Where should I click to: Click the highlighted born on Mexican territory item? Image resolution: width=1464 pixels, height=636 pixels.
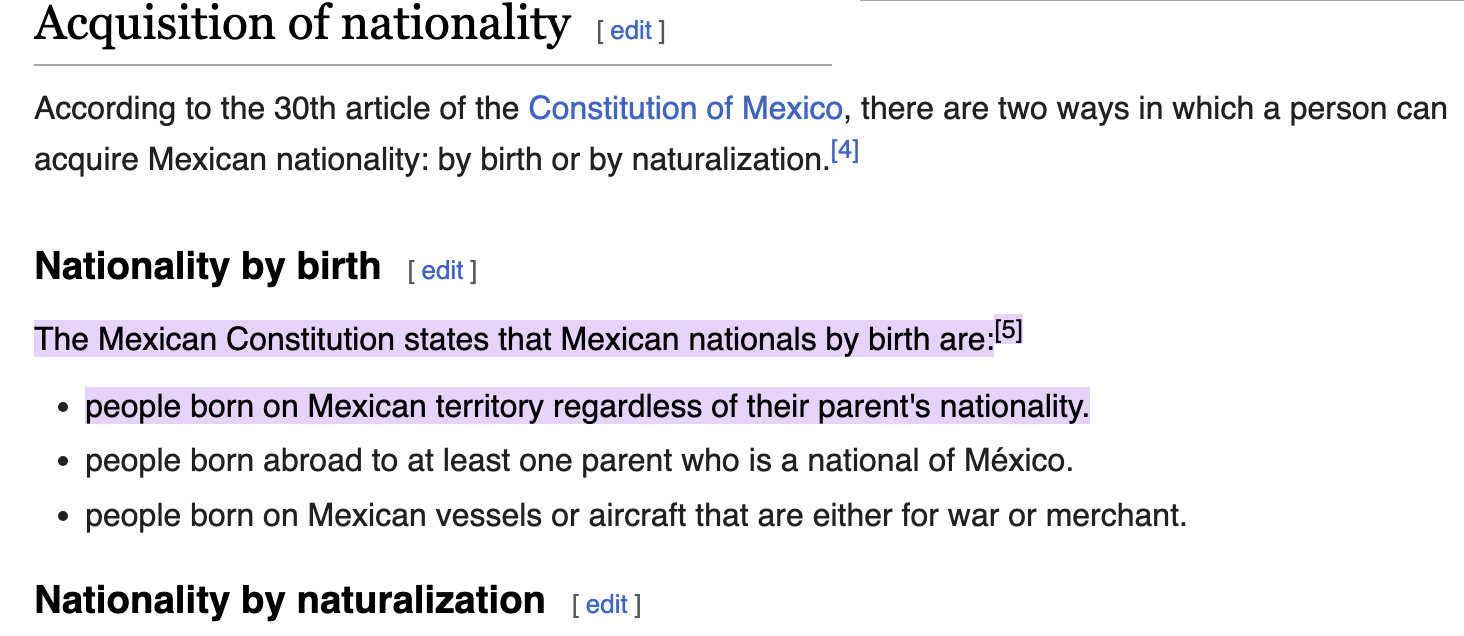tap(587, 407)
